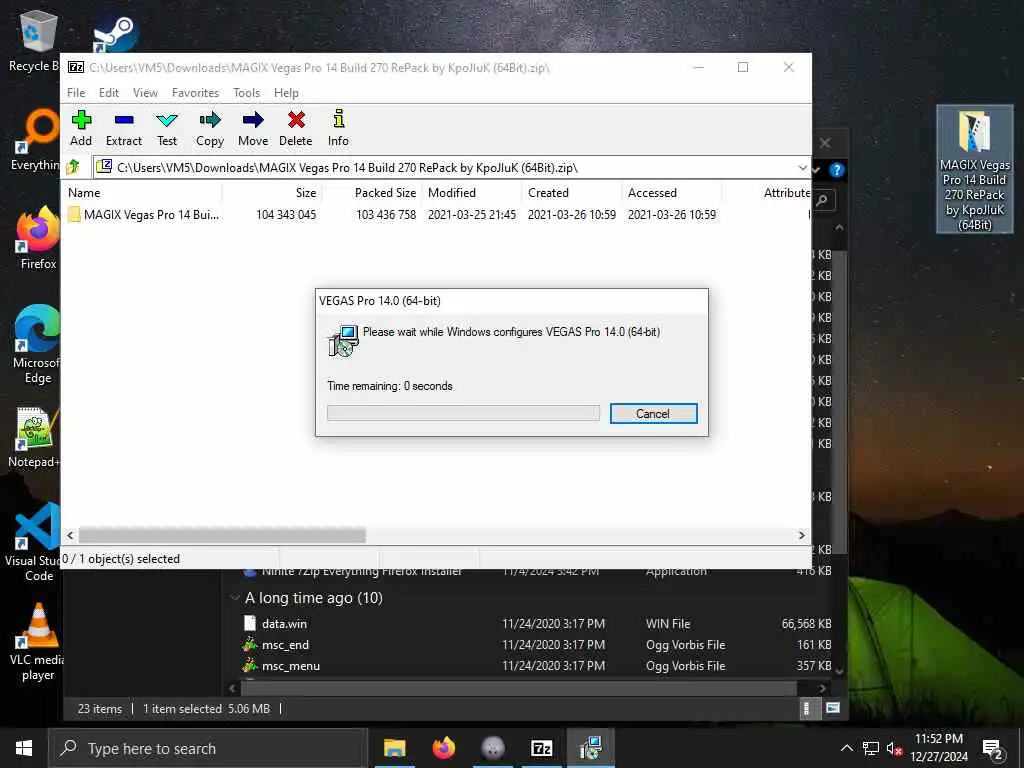Image resolution: width=1024 pixels, height=768 pixels.
Task: Click the Explorer vertical scrollbar down arrow
Action: click(x=839, y=671)
